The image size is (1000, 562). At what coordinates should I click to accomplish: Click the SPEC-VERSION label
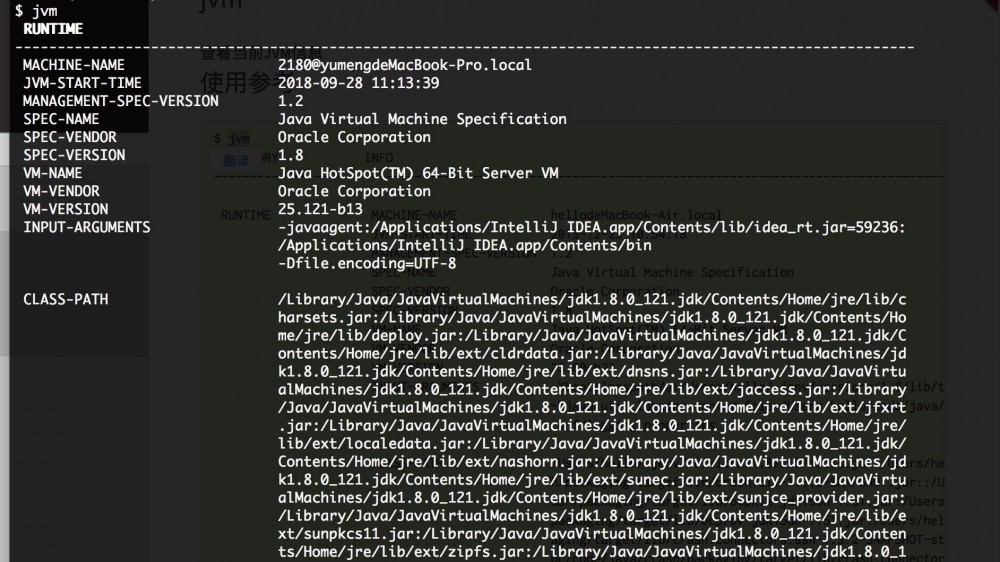74,155
